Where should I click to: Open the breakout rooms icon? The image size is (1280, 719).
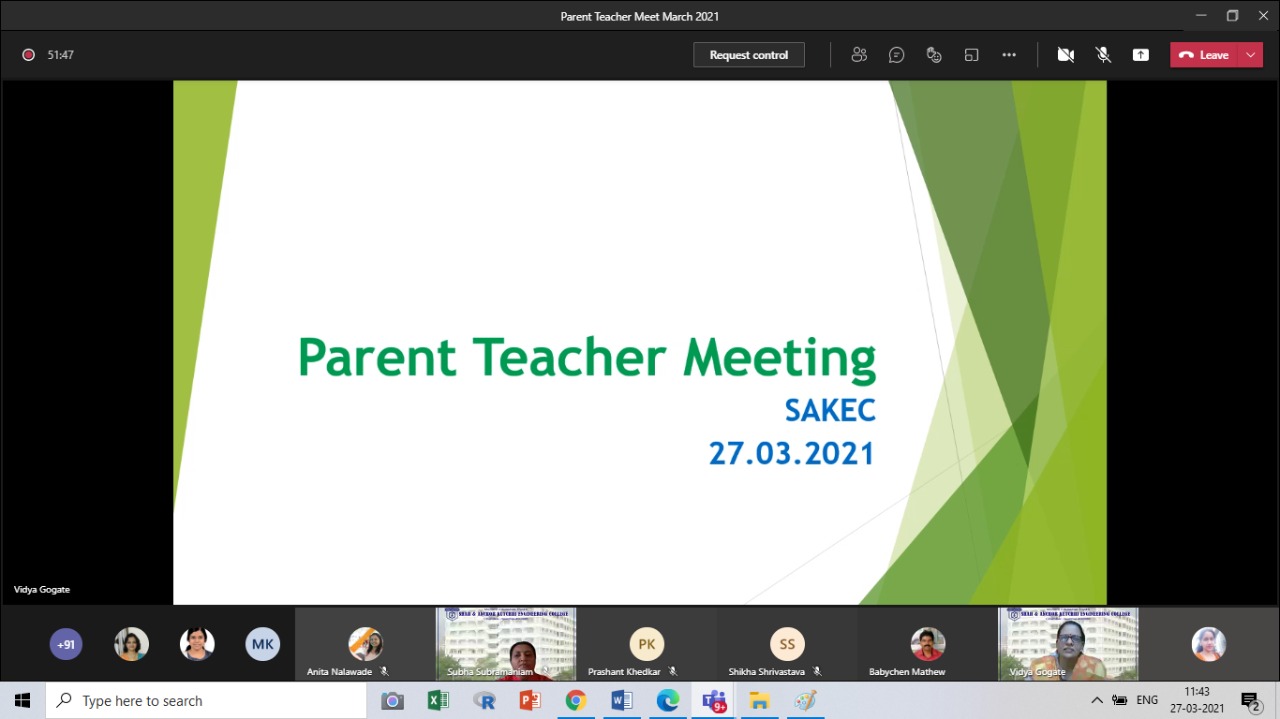click(971, 55)
